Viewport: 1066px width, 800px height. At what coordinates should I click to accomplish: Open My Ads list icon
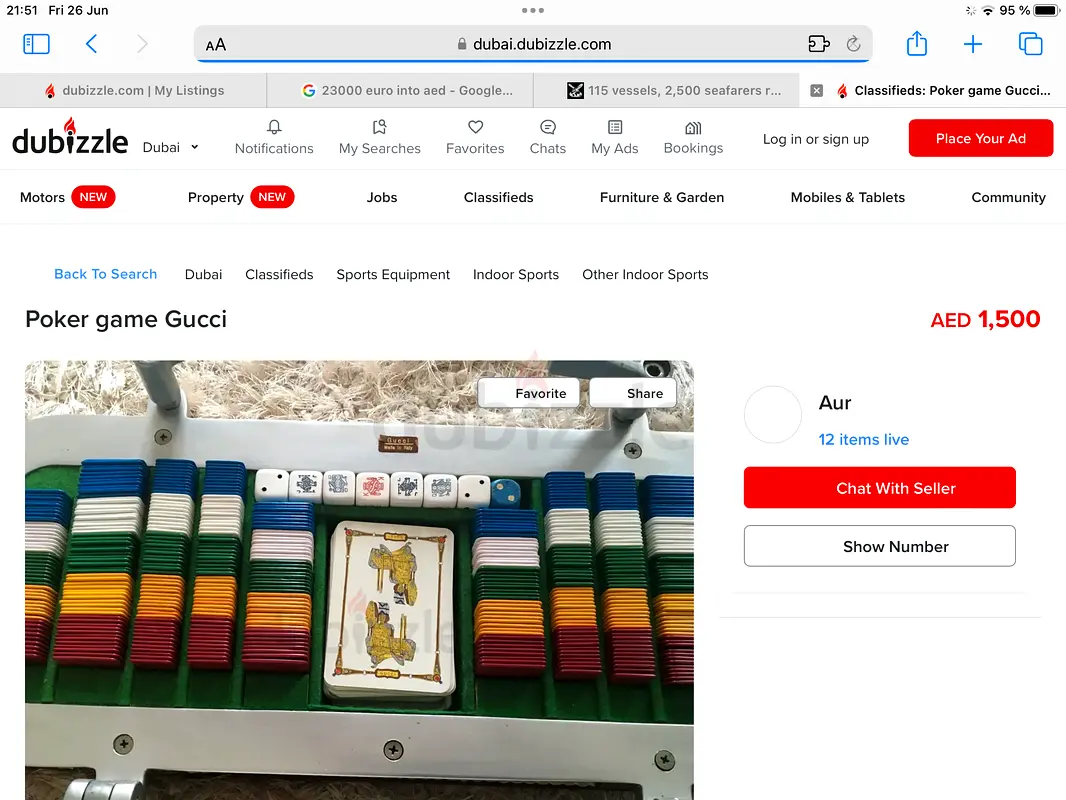click(615, 138)
